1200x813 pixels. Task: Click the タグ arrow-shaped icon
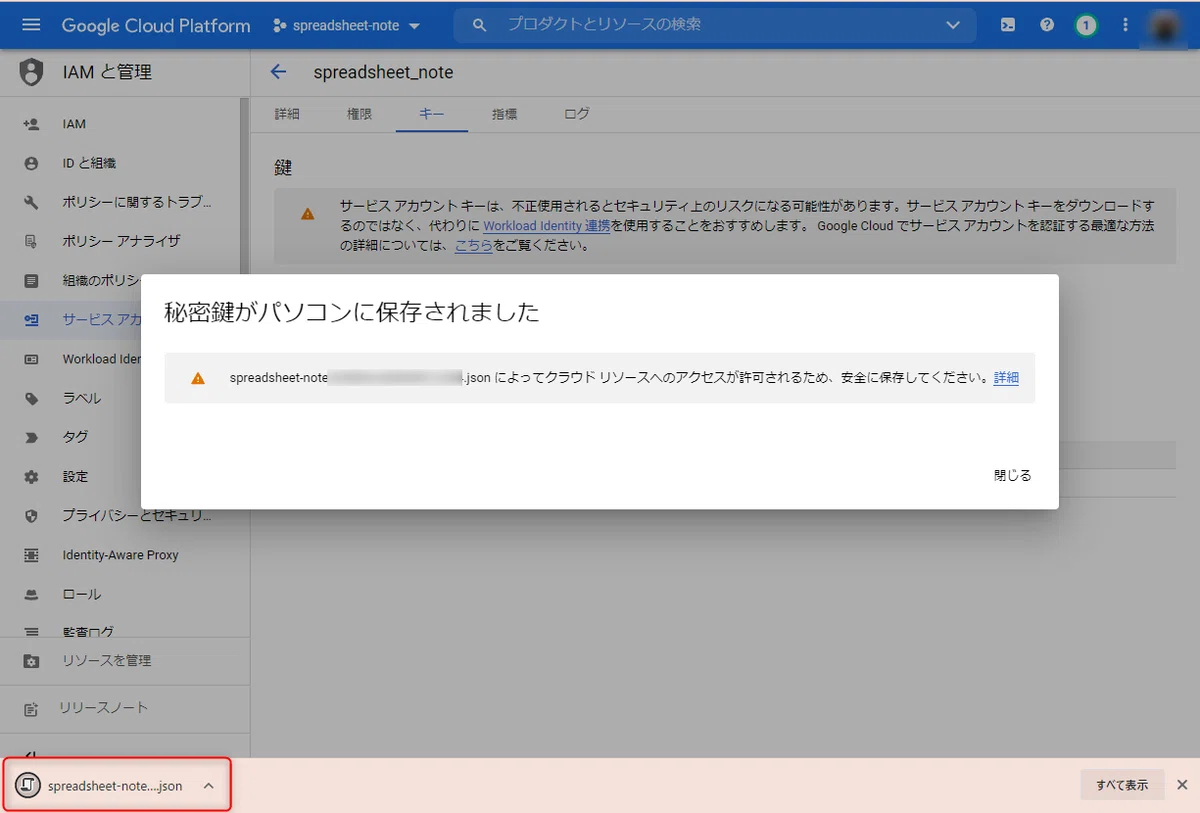31,437
